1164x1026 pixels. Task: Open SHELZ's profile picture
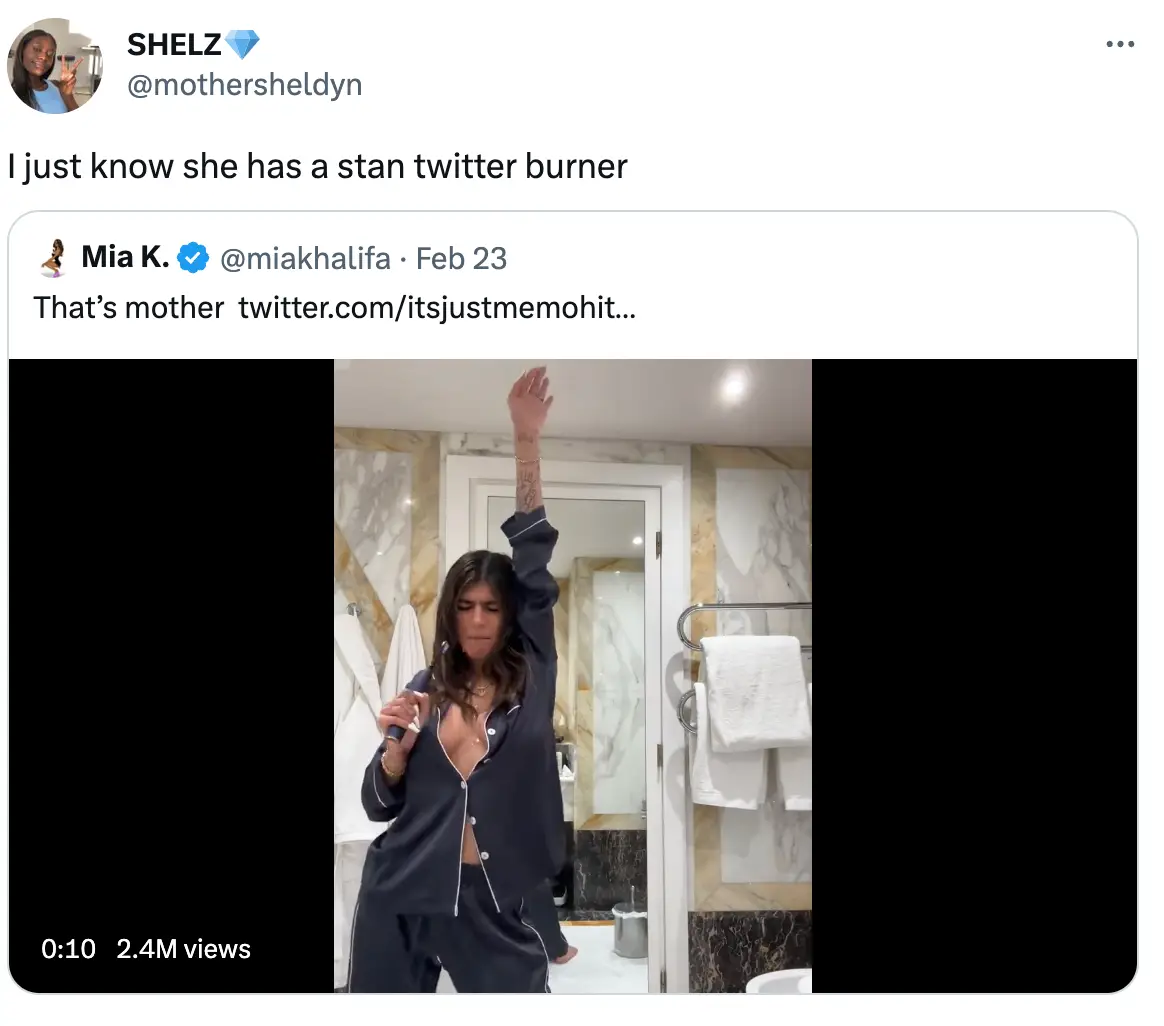pyautogui.click(x=54, y=65)
